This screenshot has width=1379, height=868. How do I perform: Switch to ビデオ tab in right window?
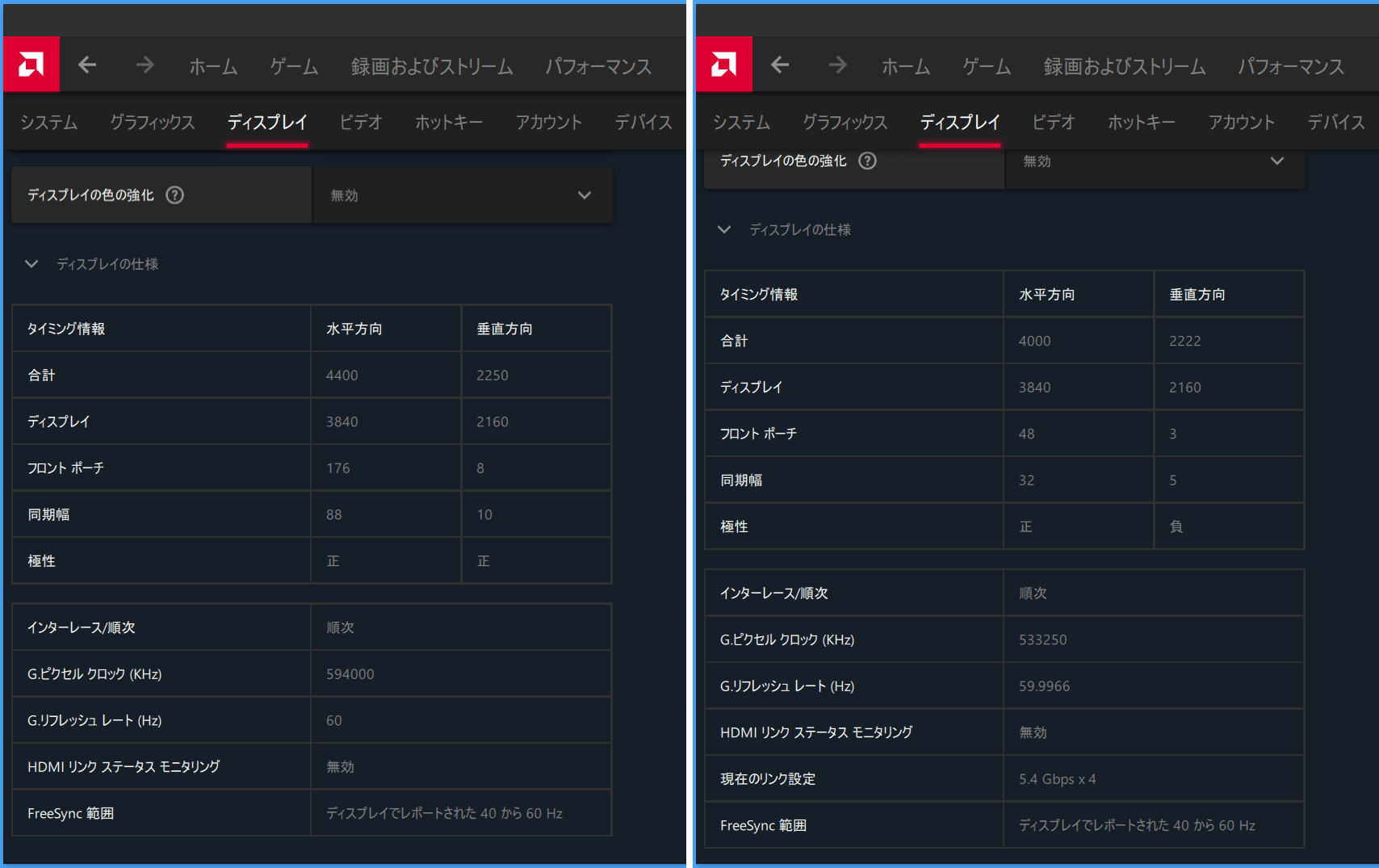tap(1054, 122)
